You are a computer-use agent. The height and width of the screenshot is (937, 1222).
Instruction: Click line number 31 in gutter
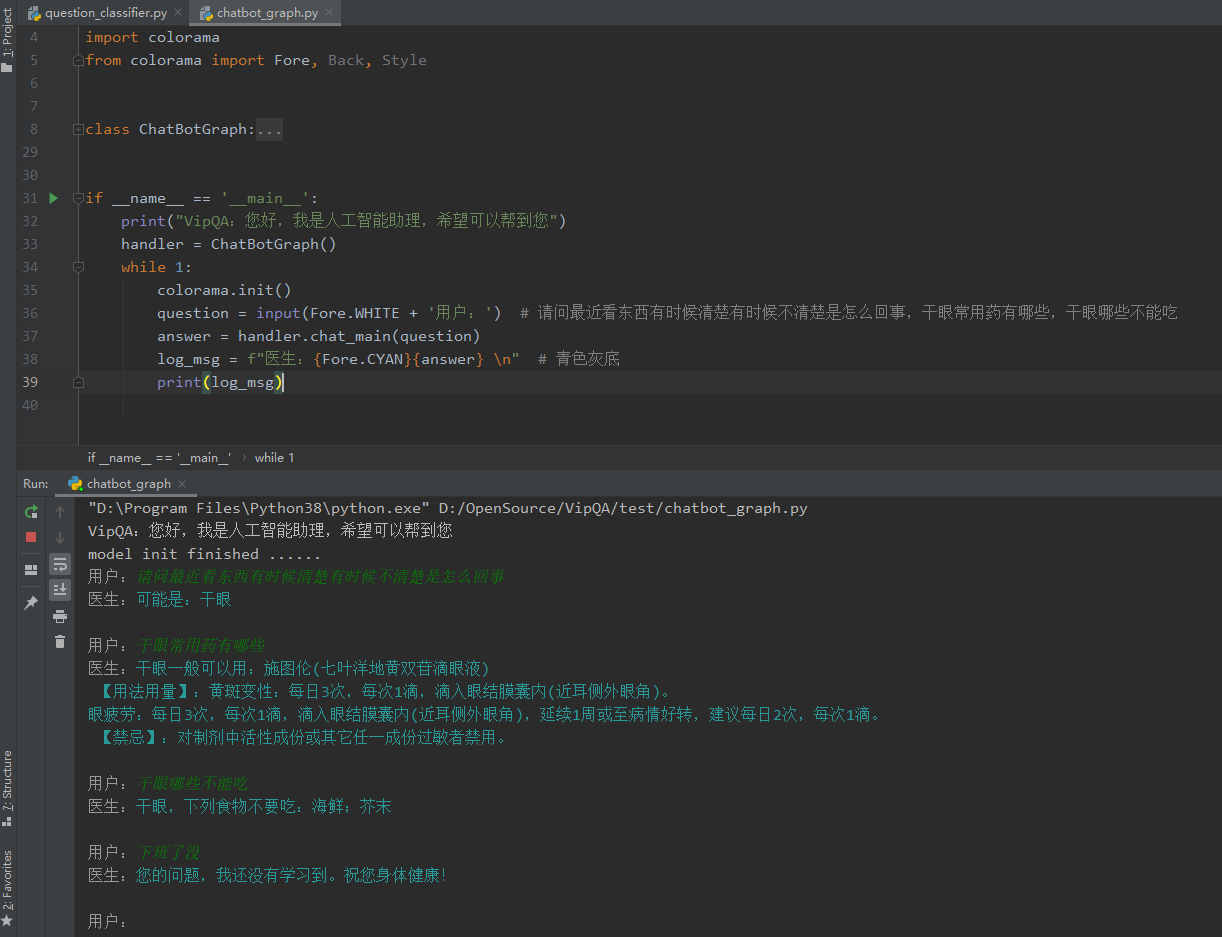click(29, 198)
